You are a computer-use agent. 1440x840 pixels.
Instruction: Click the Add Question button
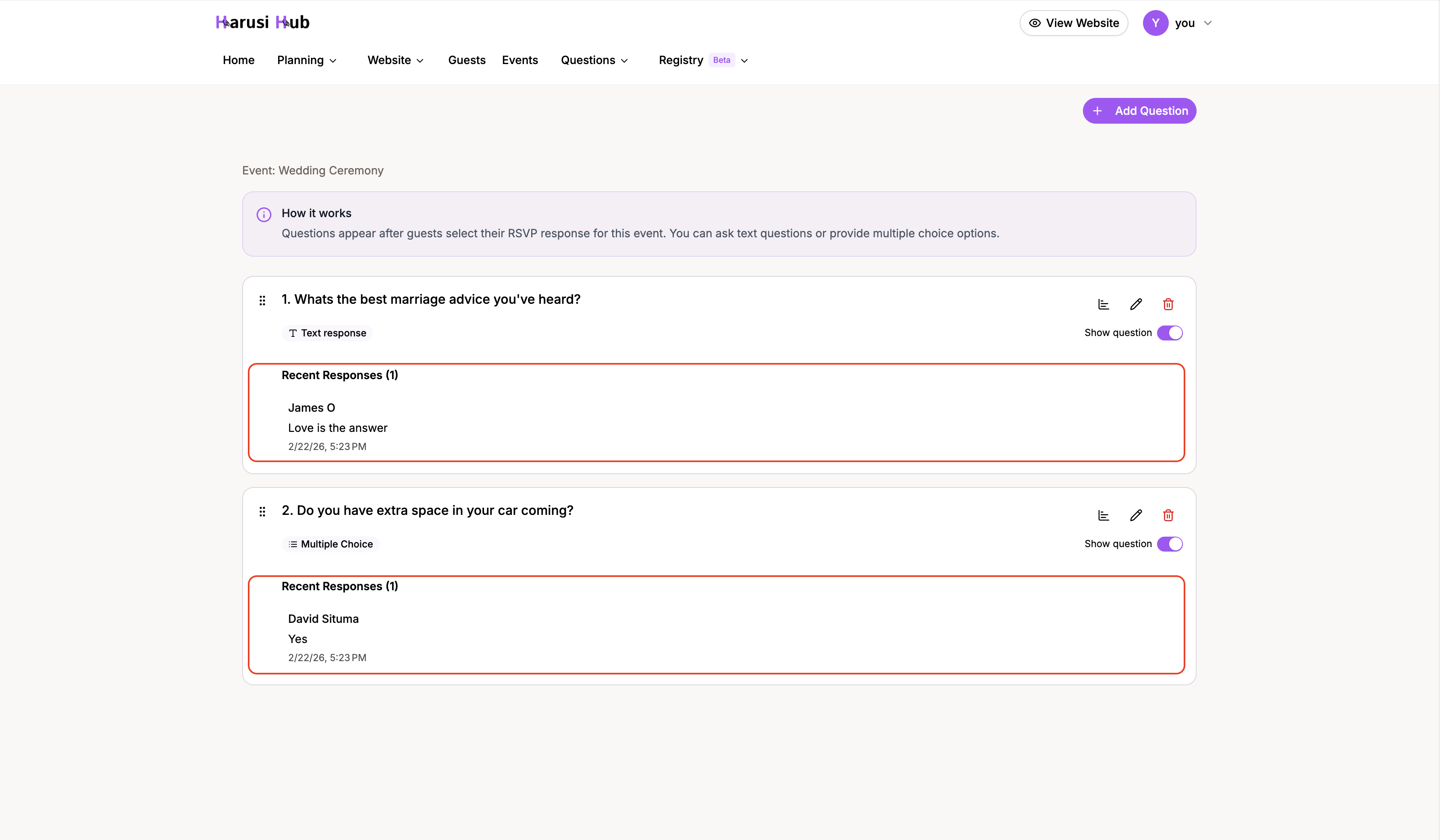tap(1139, 110)
